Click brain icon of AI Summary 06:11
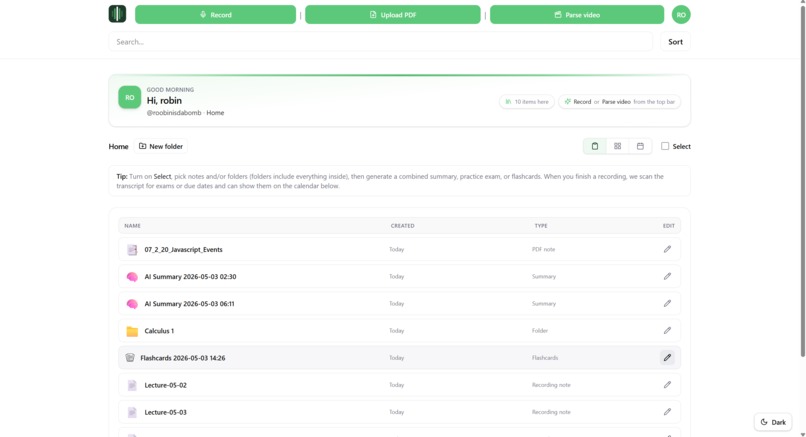The height and width of the screenshot is (437, 806). coord(132,304)
